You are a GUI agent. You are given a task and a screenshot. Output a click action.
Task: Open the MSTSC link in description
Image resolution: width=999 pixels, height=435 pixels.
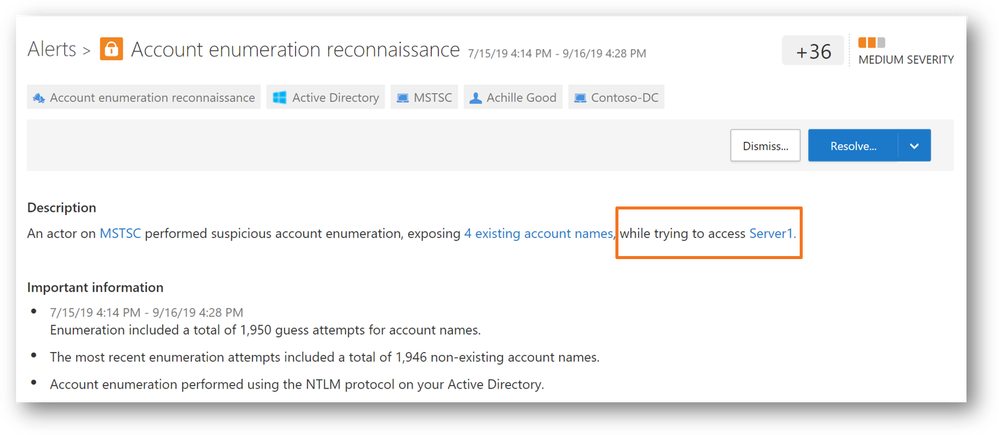121,233
